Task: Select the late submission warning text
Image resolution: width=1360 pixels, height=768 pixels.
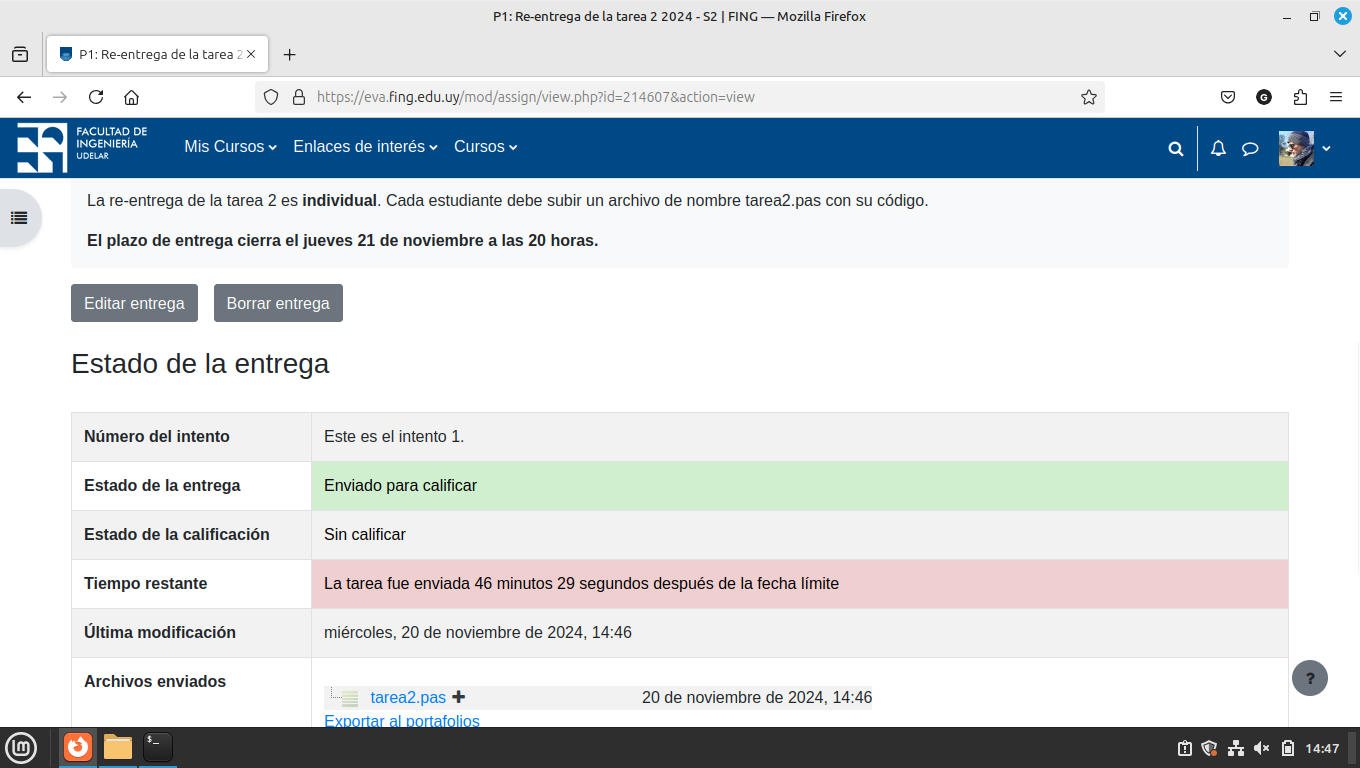Action: pos(581,583)
